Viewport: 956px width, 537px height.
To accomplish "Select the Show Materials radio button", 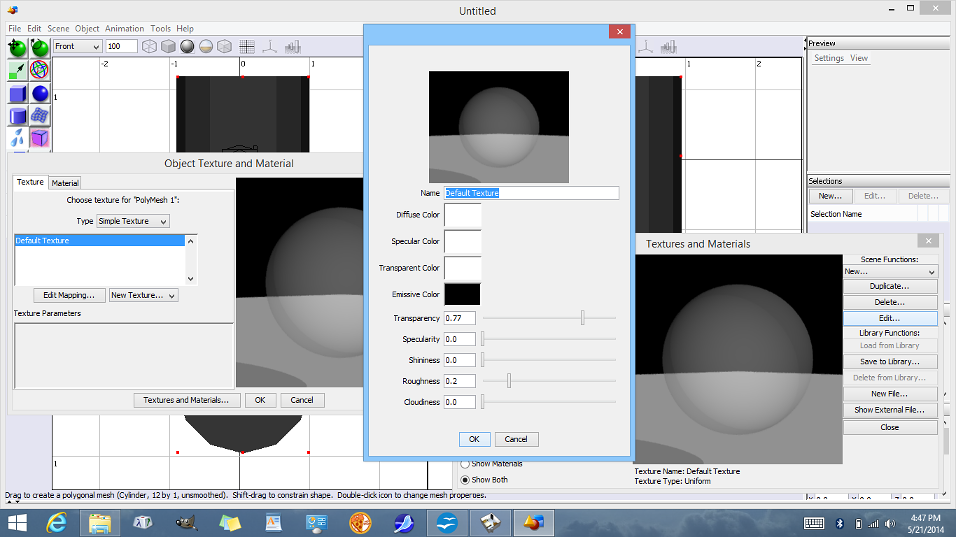I will [465, 464].
